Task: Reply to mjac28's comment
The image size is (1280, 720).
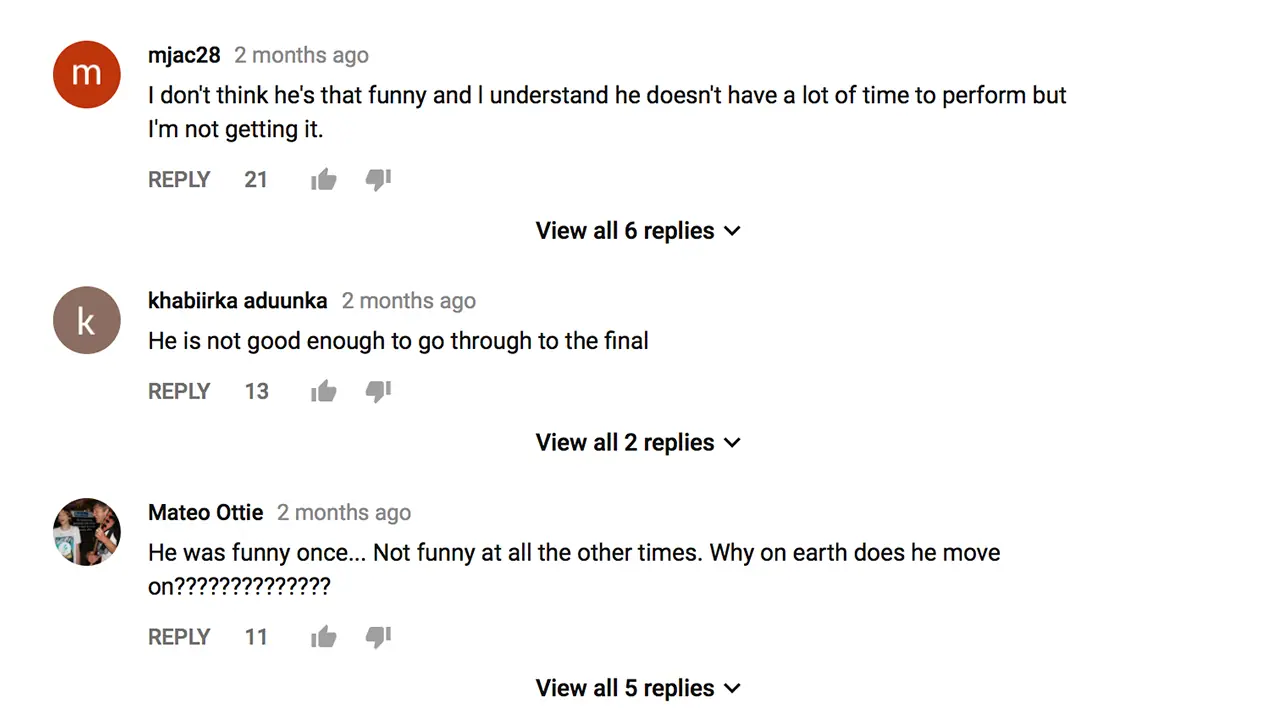Action: (179, 180)
